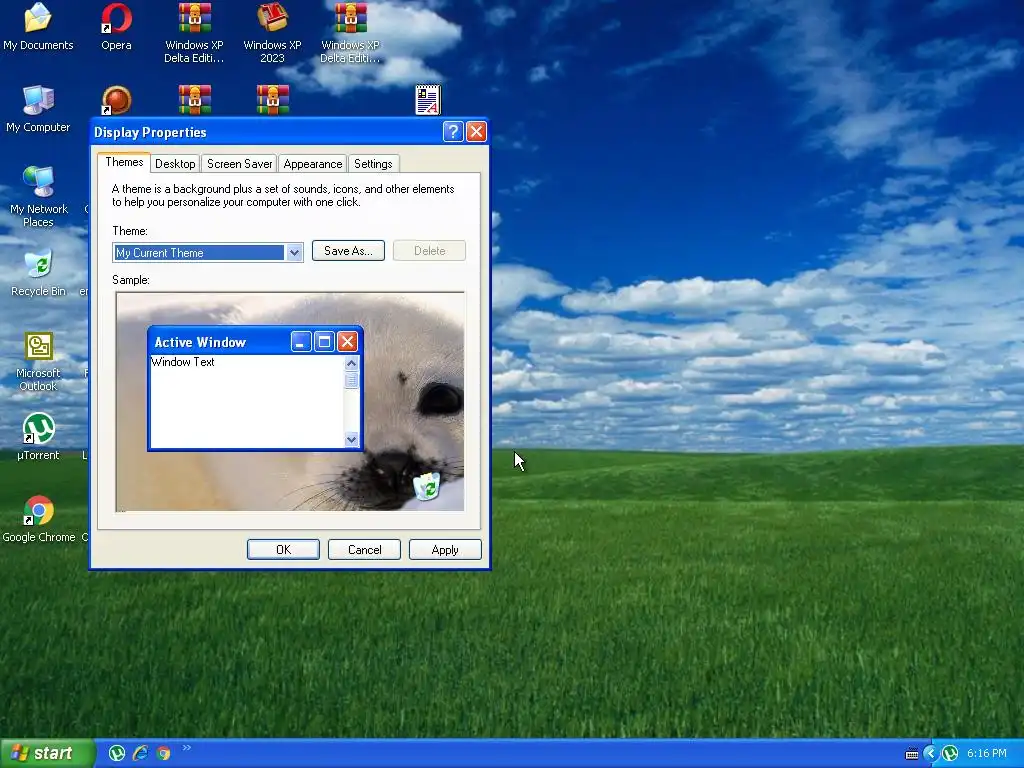This screenshot has width=1024, height=768.
Task: Launch µTorrent from the desktop
Action: 38,436
